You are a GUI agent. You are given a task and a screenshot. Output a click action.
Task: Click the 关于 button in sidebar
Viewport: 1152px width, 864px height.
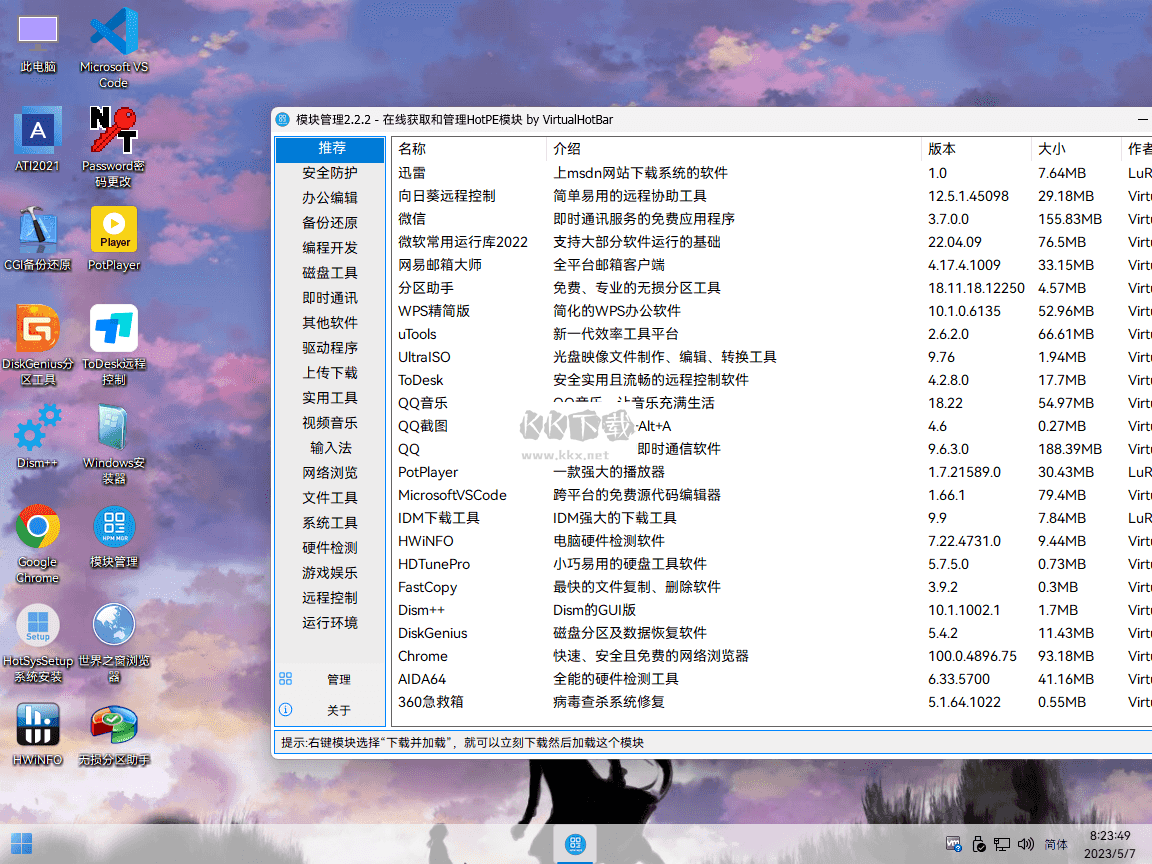(x=338, y=711)
